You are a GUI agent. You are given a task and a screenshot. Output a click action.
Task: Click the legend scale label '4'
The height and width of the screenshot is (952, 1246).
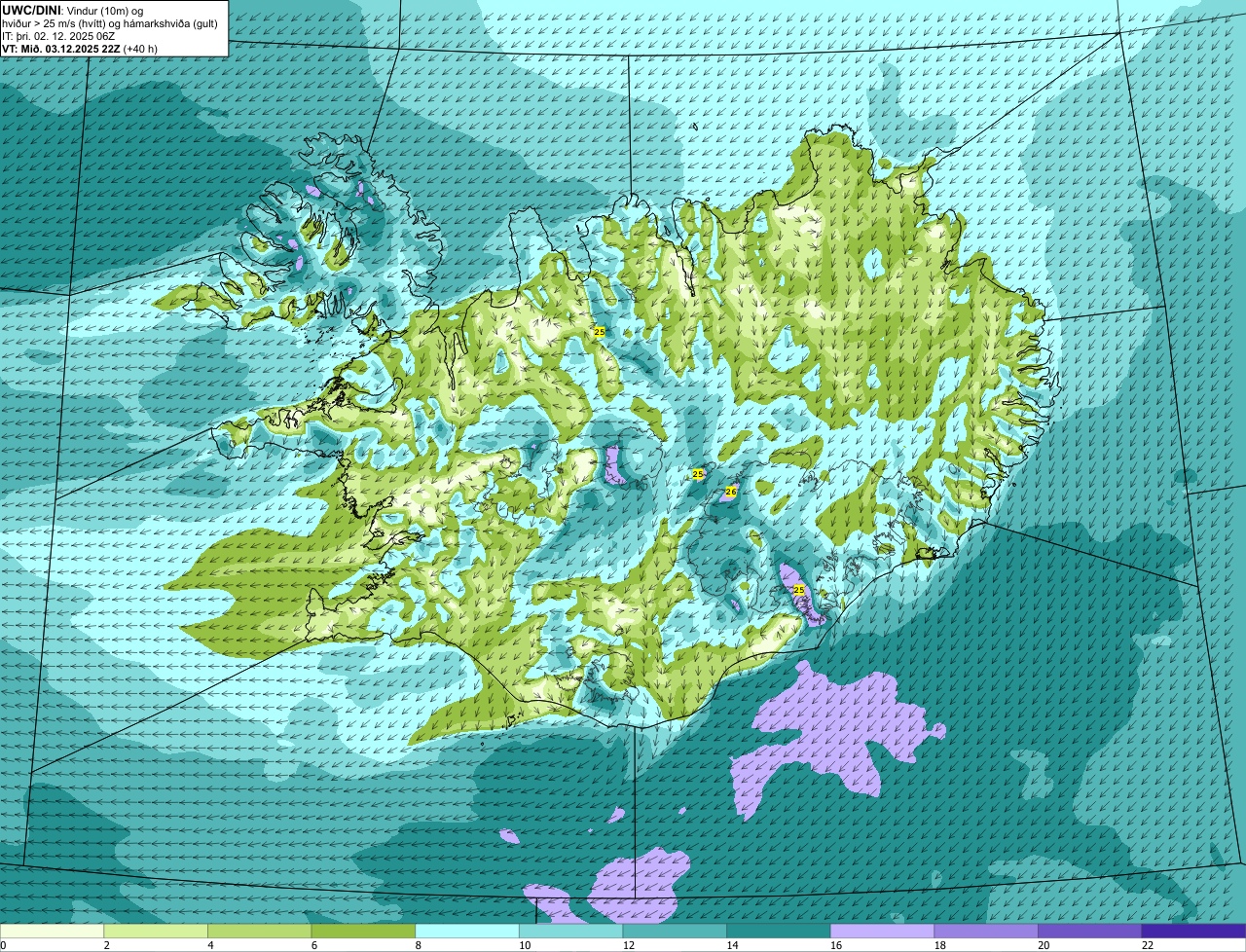pos(209,945)
